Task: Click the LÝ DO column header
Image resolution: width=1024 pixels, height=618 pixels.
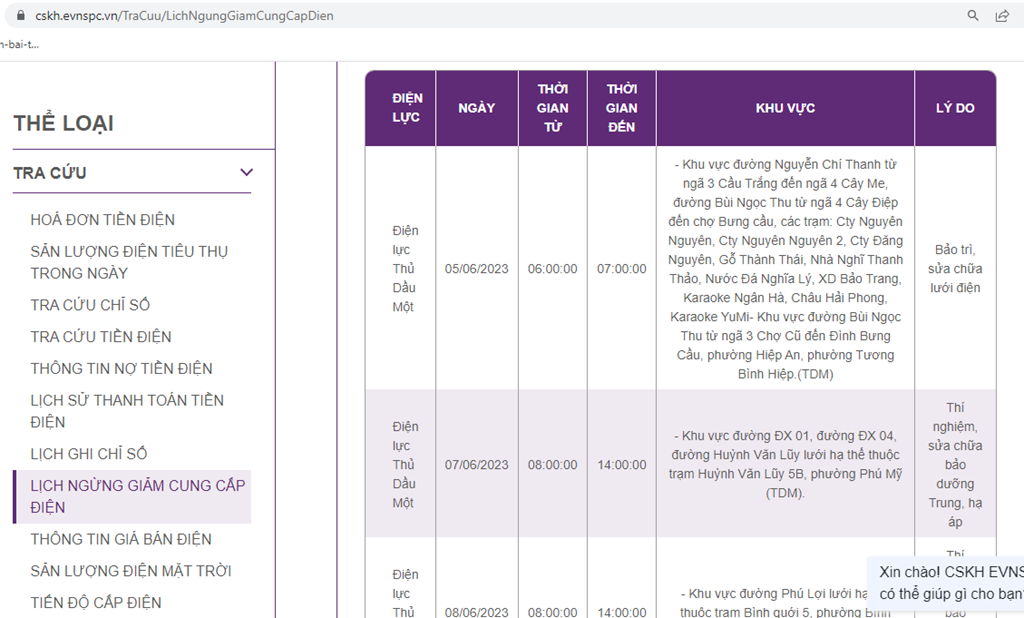Action: point(955,108)
